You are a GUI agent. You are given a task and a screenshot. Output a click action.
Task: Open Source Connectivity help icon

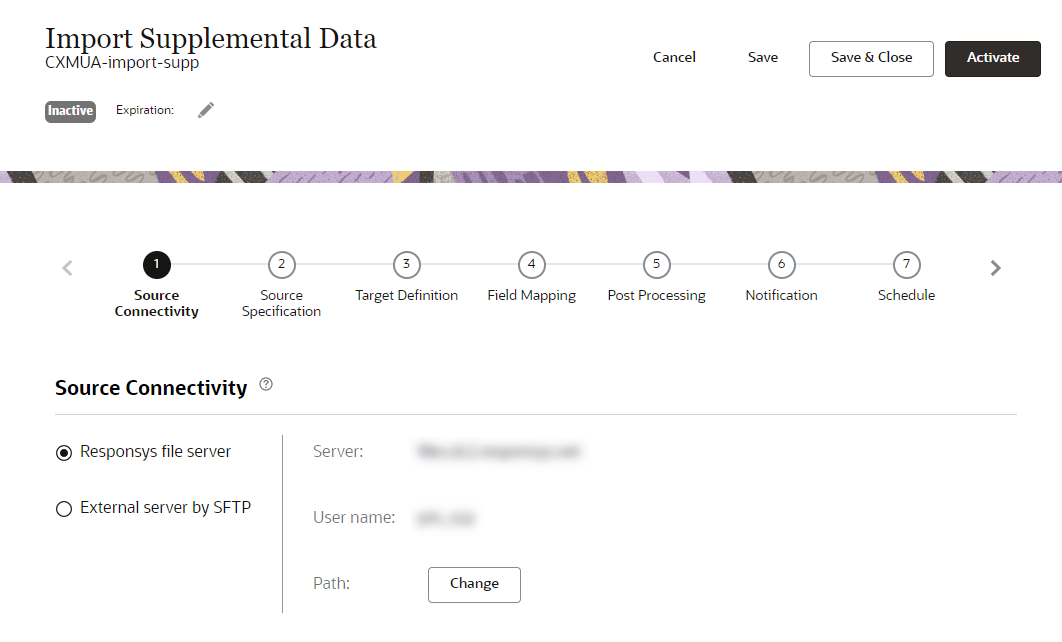coord(266,384)
